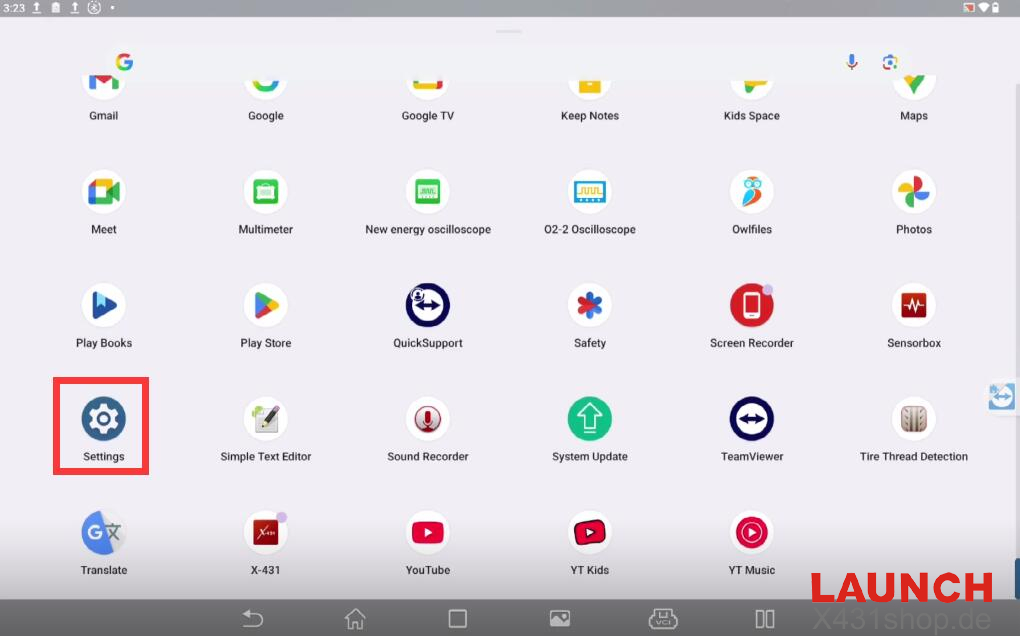Launch the O2-2 Oscilloscope app
Screen dimensions: 1020x636
click(x=589, y=192)
